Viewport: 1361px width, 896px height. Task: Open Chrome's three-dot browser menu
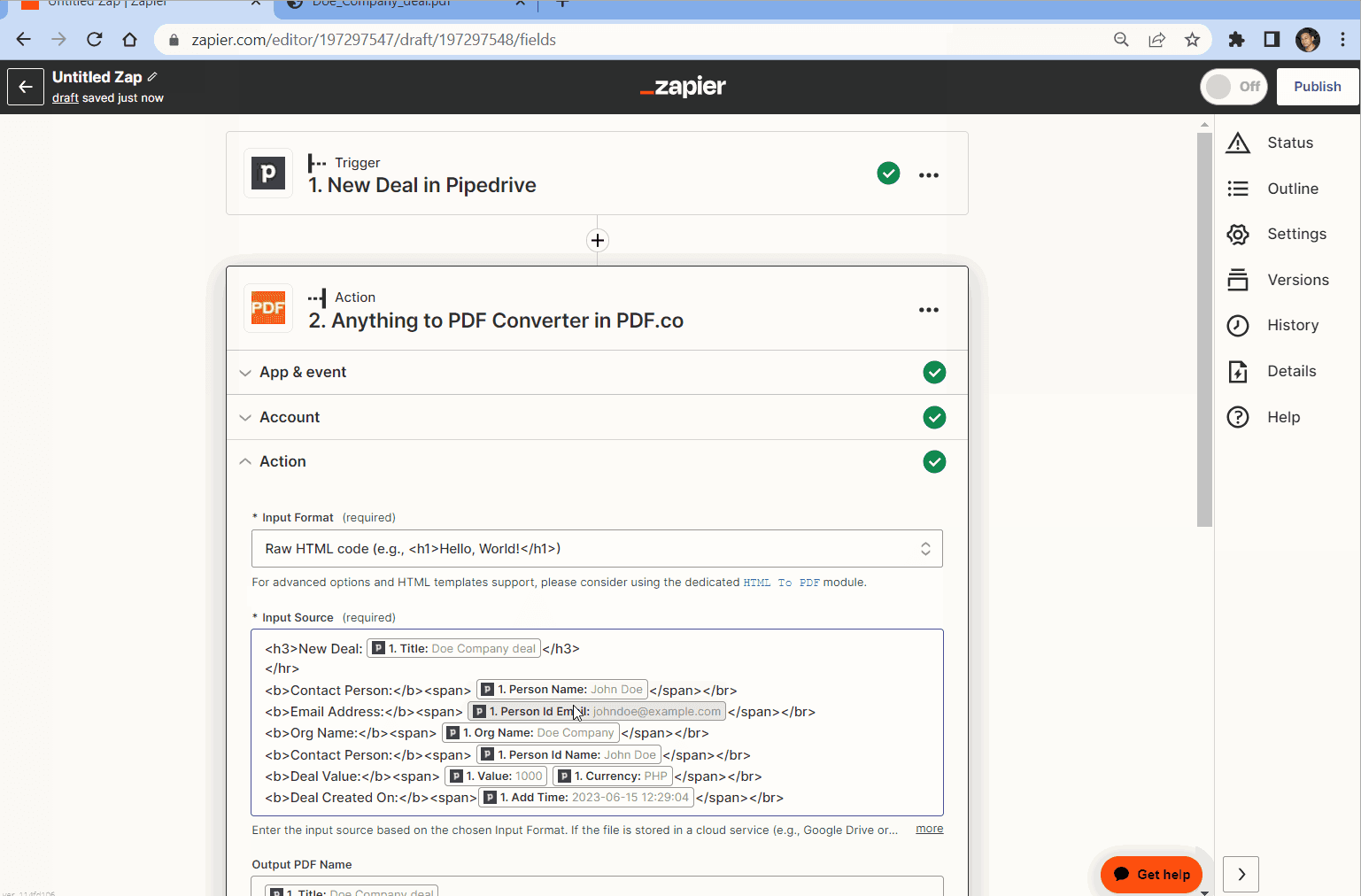[1343, 39]
